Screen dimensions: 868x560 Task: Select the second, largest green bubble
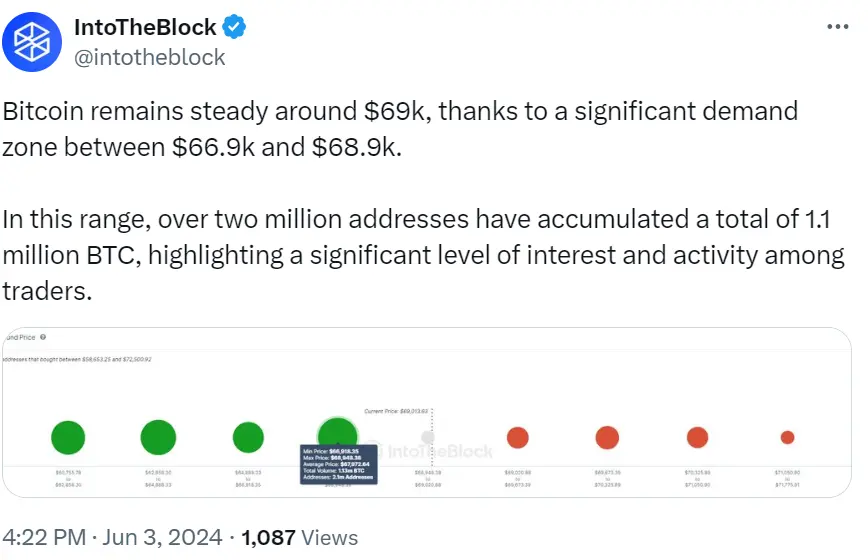click(x=158, y=437)
